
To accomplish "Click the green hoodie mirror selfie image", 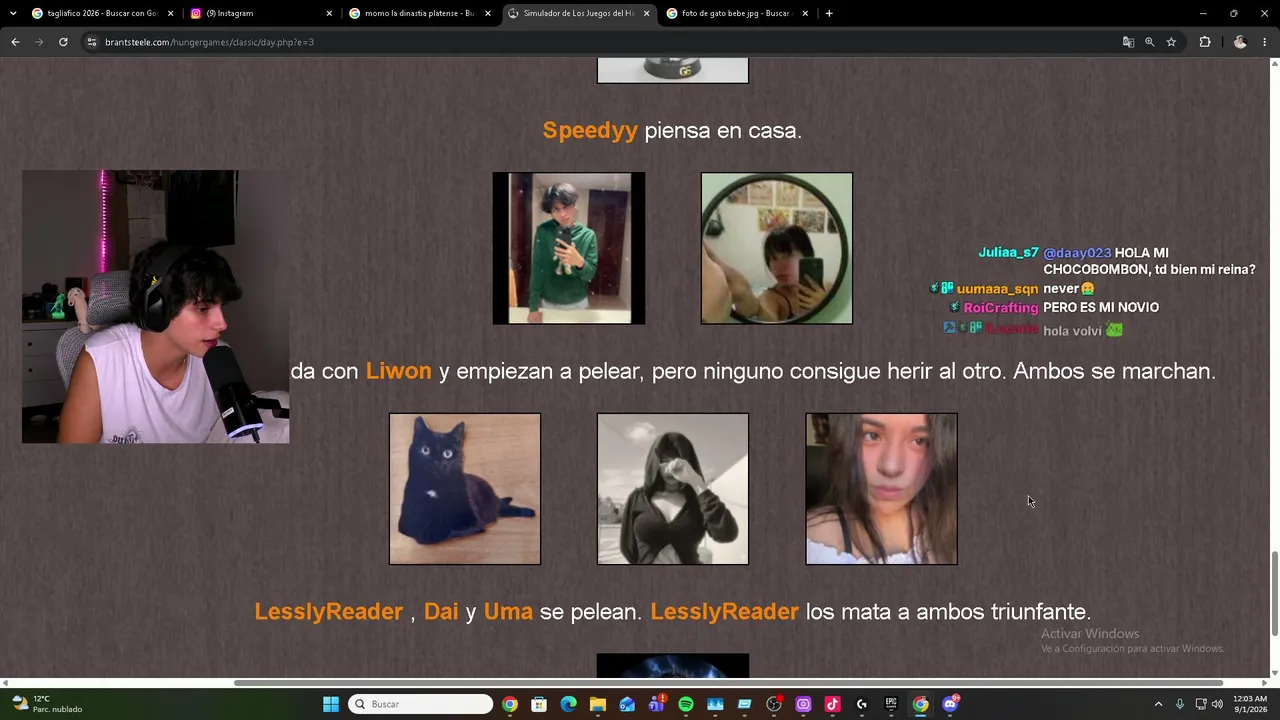I will [x=569, y=249].
